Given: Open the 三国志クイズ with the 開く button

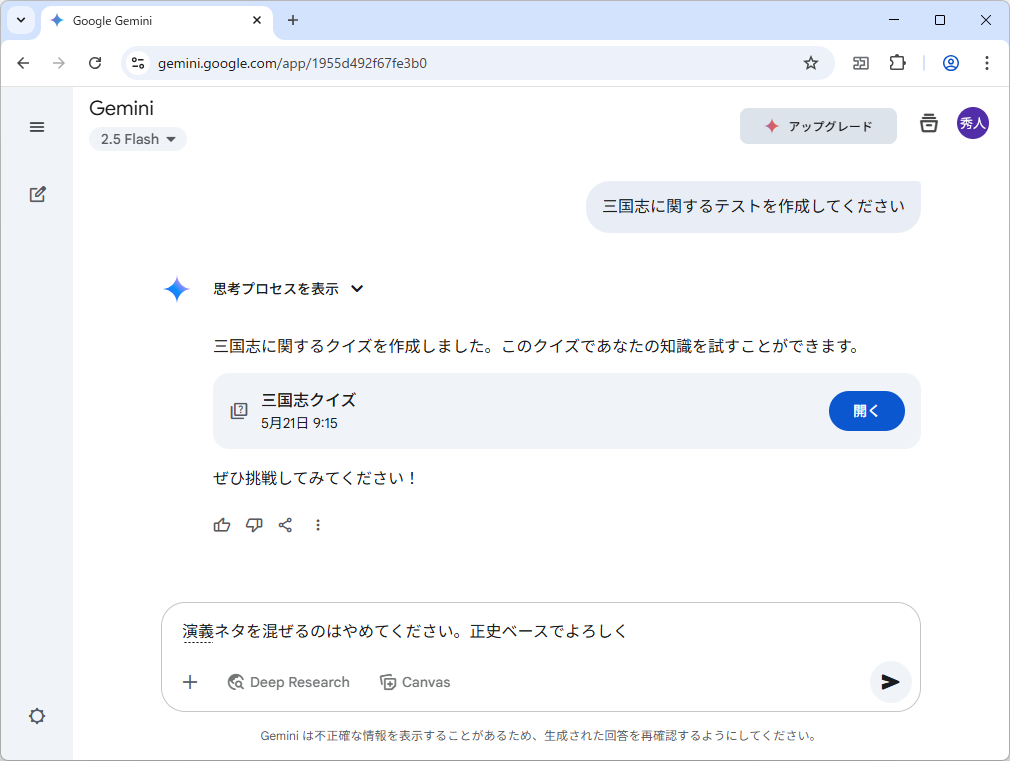Looking at the screenshot, I should (x=866, y=411).
